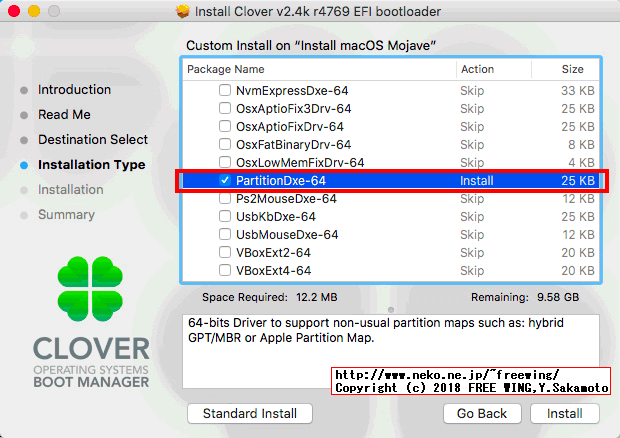Select the Installation Type step
The width and height of the screenshot is (620, 438).
pyautogui.click(x=92, y=164)
